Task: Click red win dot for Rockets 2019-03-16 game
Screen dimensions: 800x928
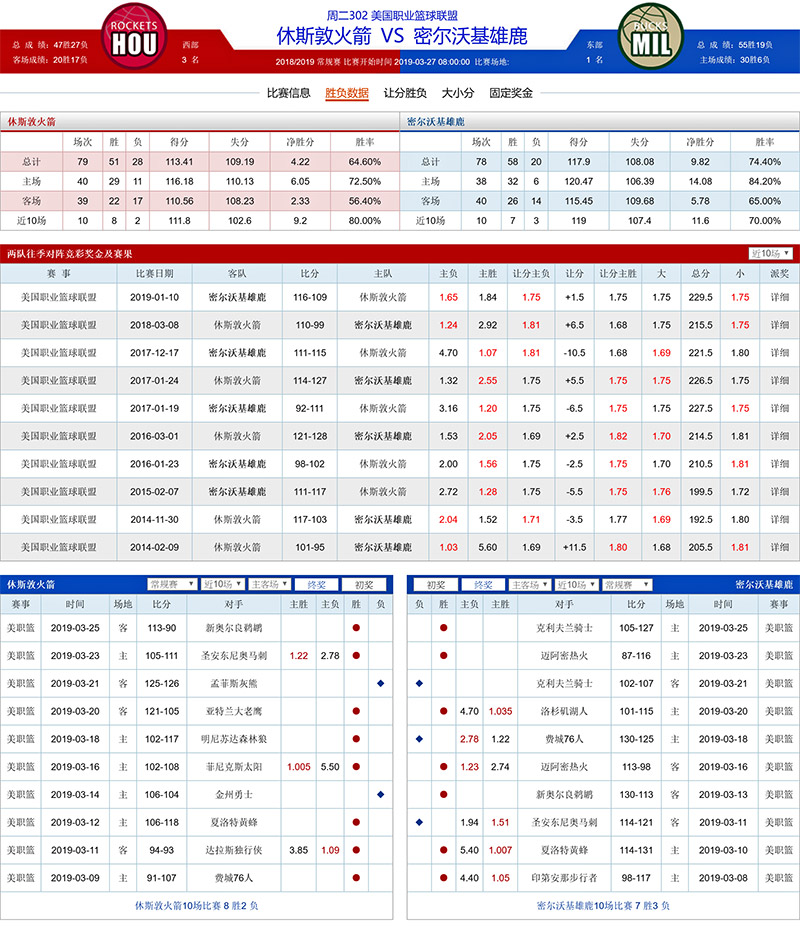Action: pos(356,767)
